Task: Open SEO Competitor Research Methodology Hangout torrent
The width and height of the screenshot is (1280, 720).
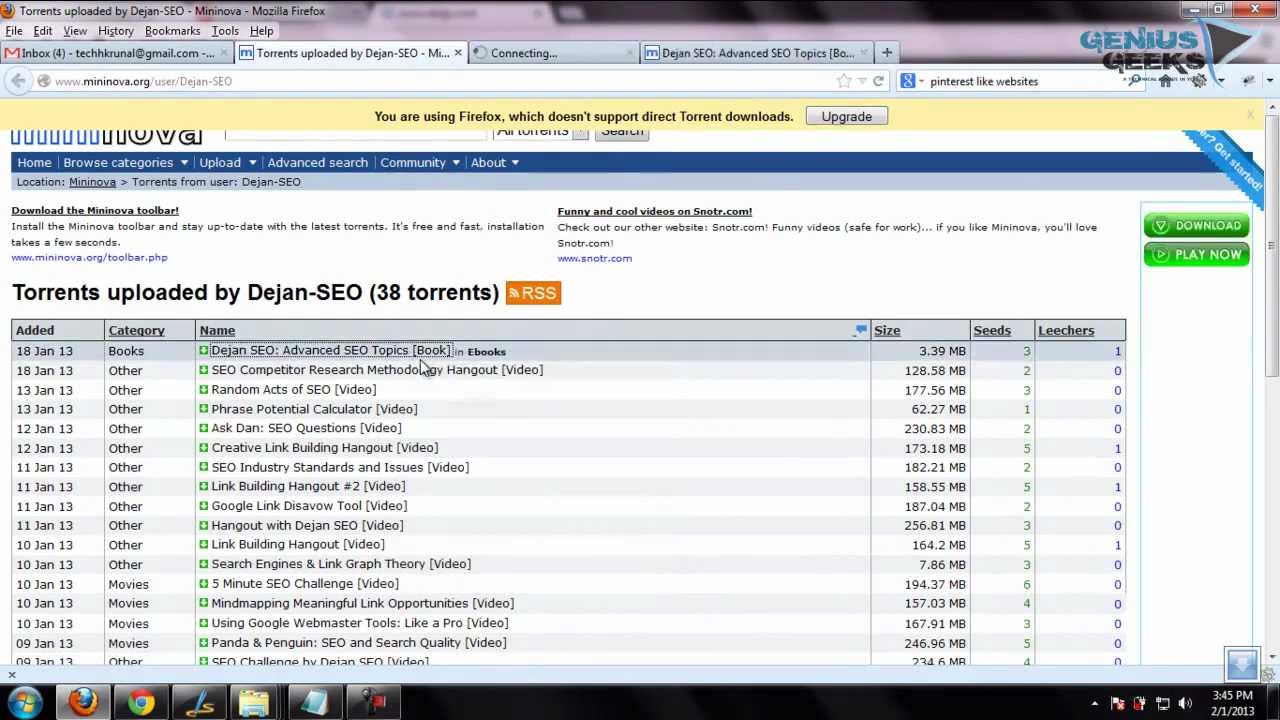Action: pos(377,370)
